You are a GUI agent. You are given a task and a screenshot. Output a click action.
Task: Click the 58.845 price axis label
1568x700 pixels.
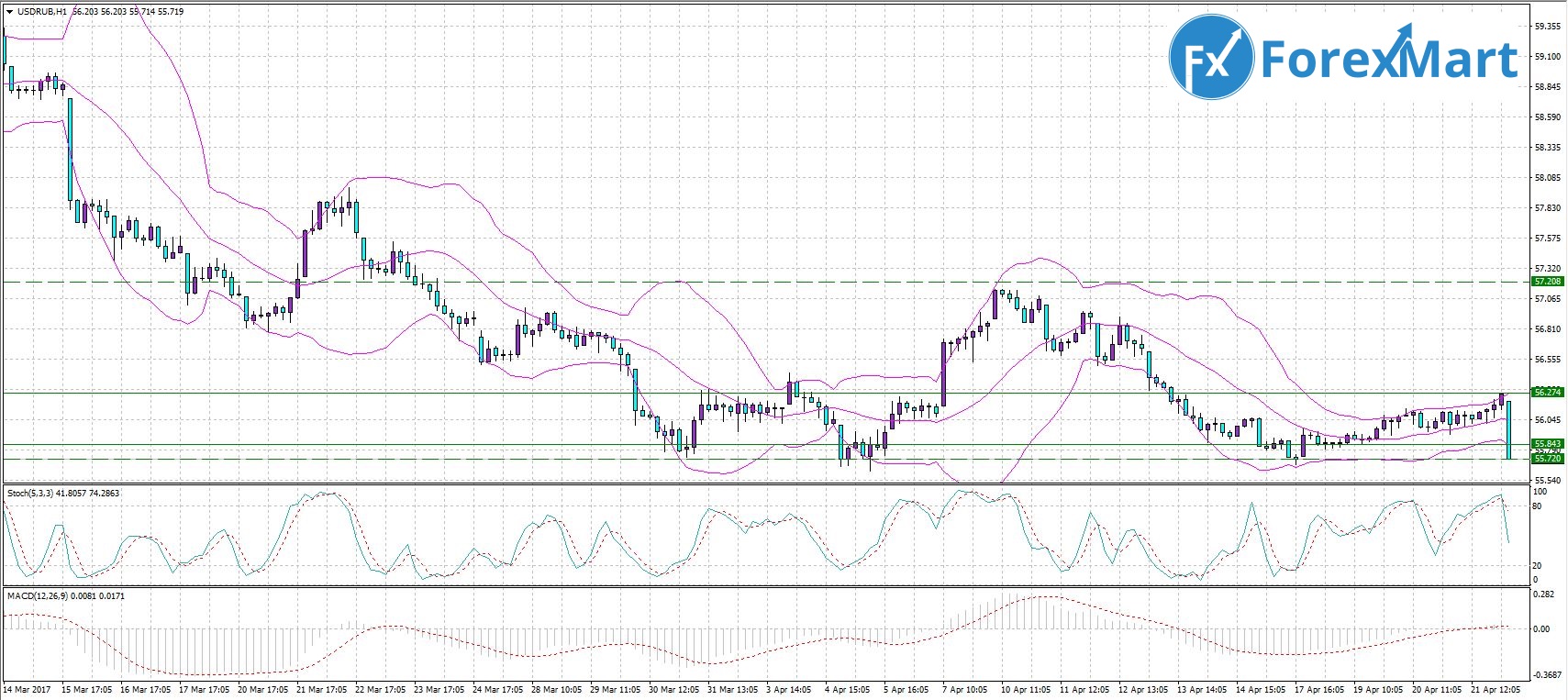tap(1548, 87)
